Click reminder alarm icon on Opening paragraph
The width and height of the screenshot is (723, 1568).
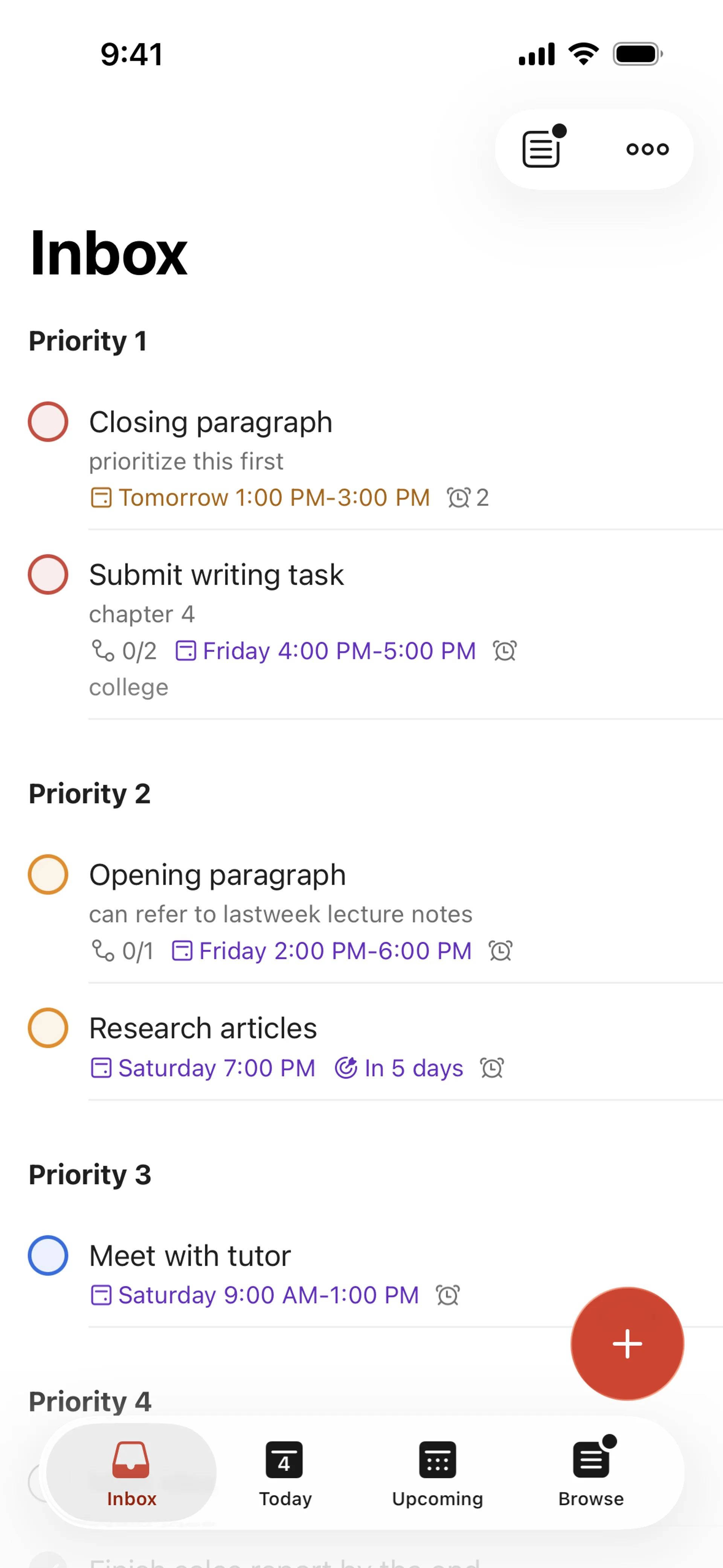pos(500,950)
